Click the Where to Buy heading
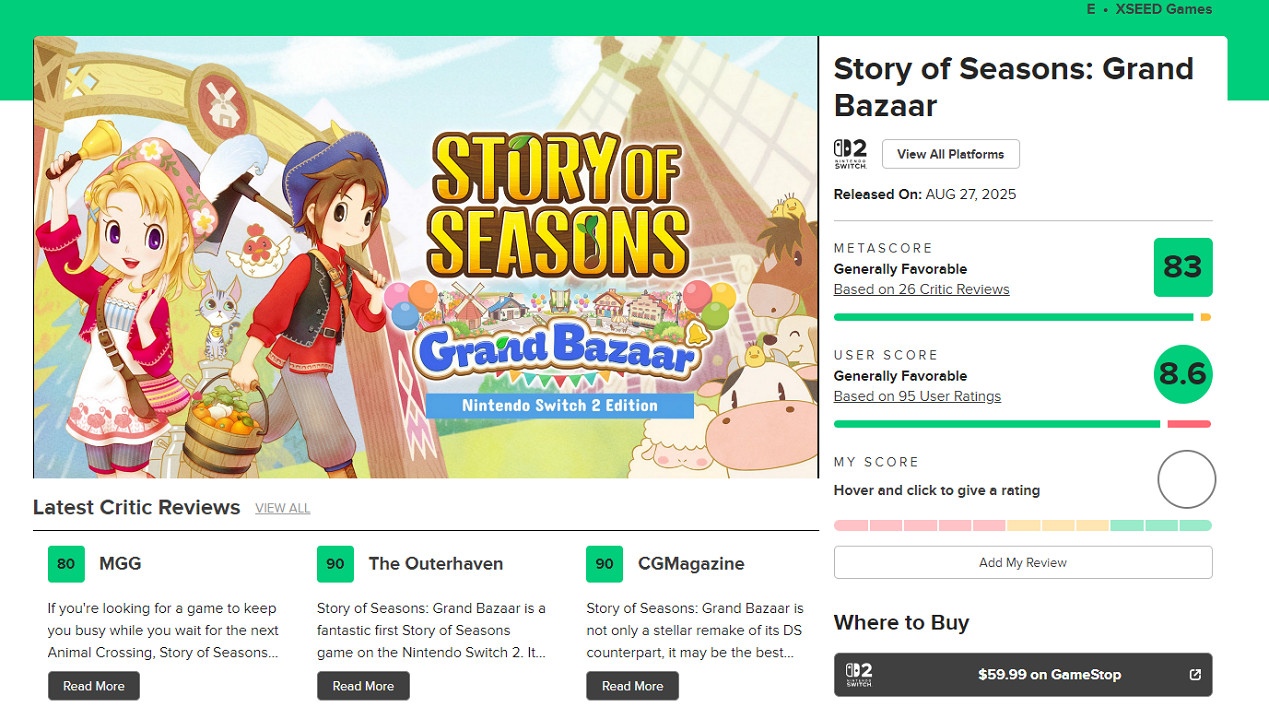The image size is (1269, 707). [x=901, y=622]
